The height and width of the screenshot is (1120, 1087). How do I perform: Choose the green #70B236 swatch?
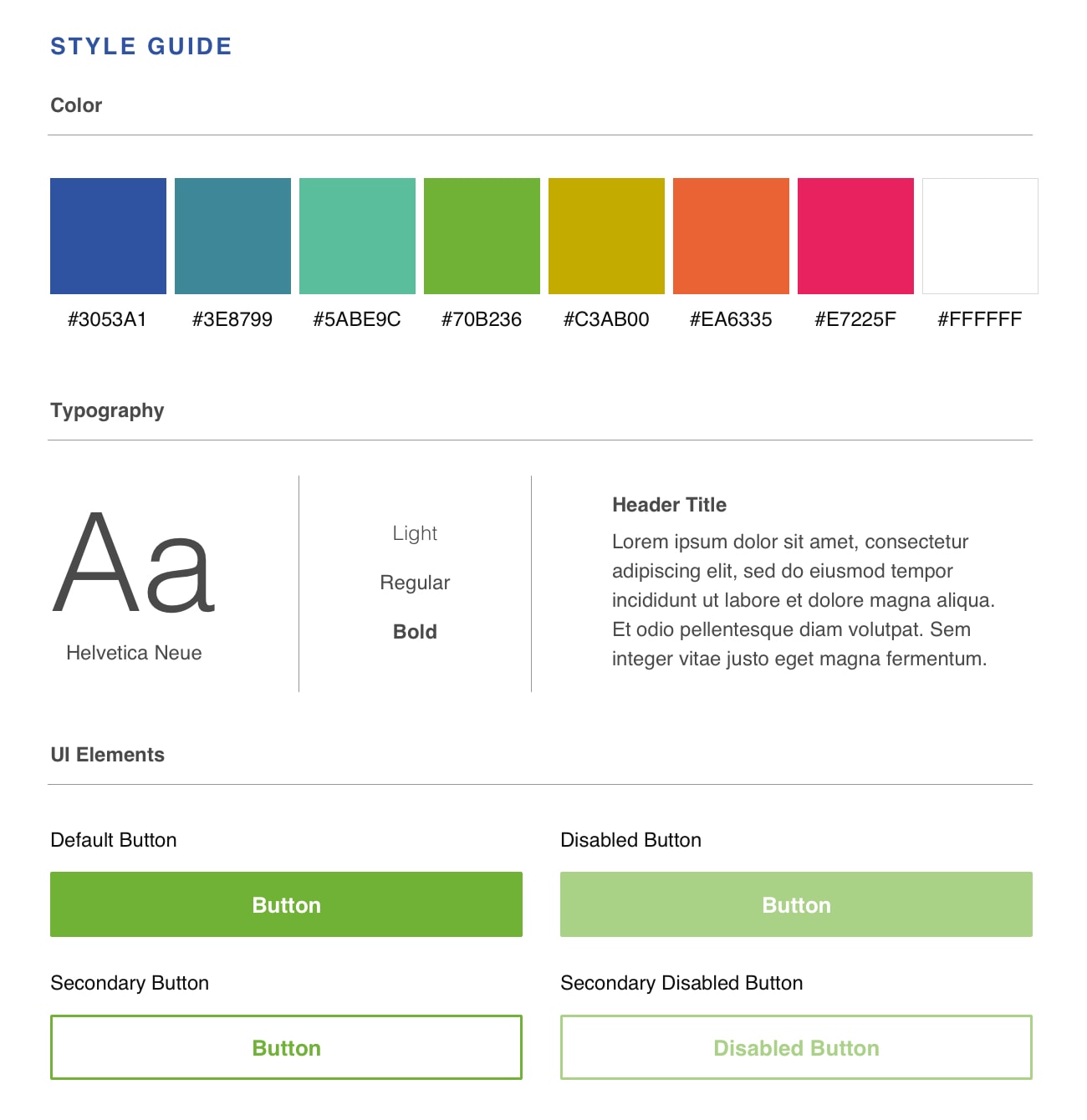[482, 236]
